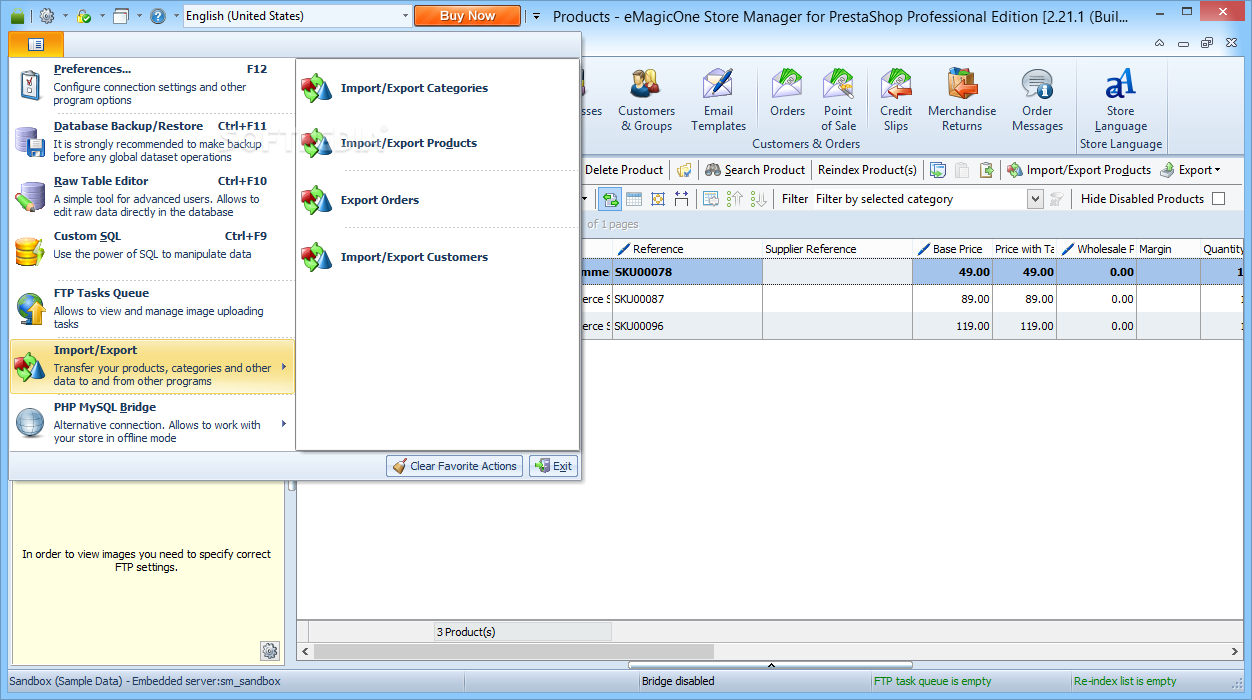The width and height of the screenshot is (1252, 700).
Task: Open the Raw Table Editor entry
Action: pyautogui.click(x=152, y=197)
